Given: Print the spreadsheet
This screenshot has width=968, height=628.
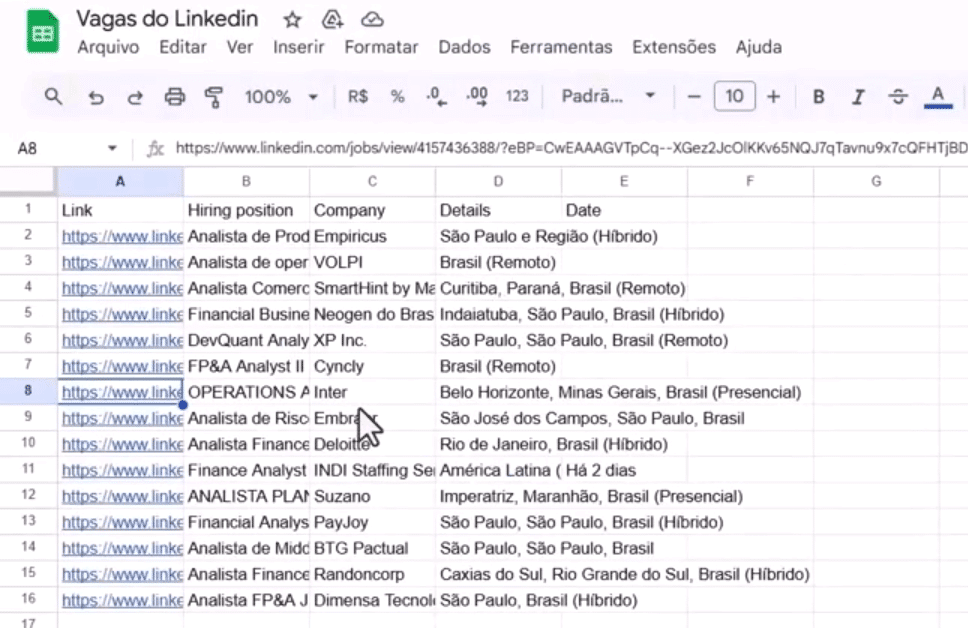Looking at the screenshot, I should point(174,97).
